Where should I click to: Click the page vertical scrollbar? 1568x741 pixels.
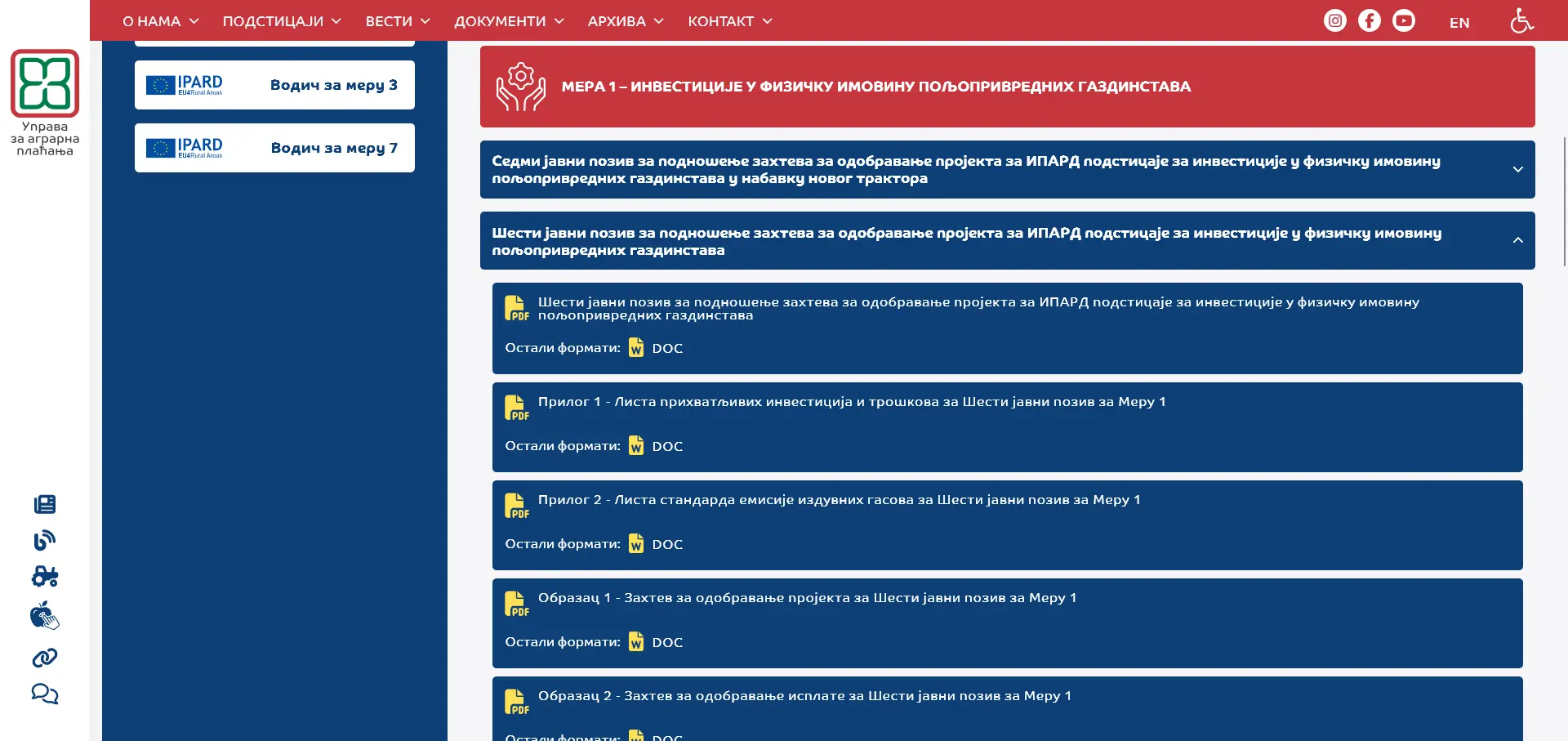(1564, 201)
